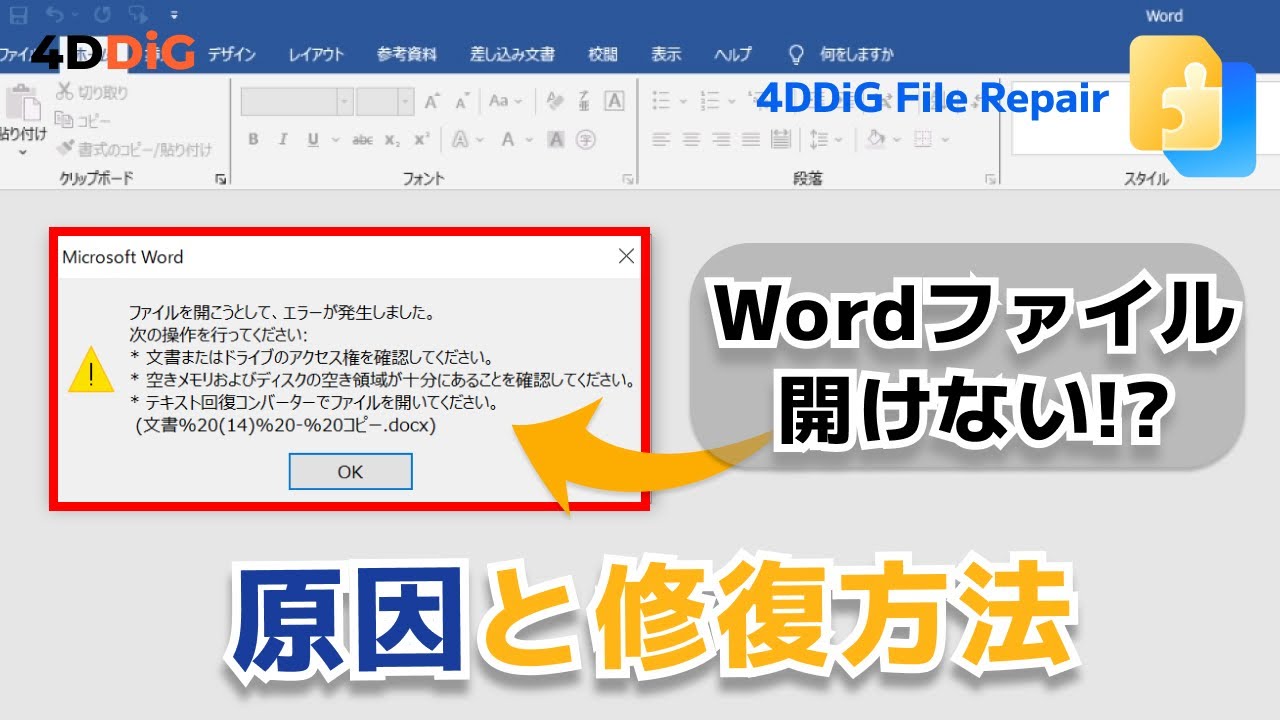
Task: Toggle Underline formatting
Action: click(313, 140)
